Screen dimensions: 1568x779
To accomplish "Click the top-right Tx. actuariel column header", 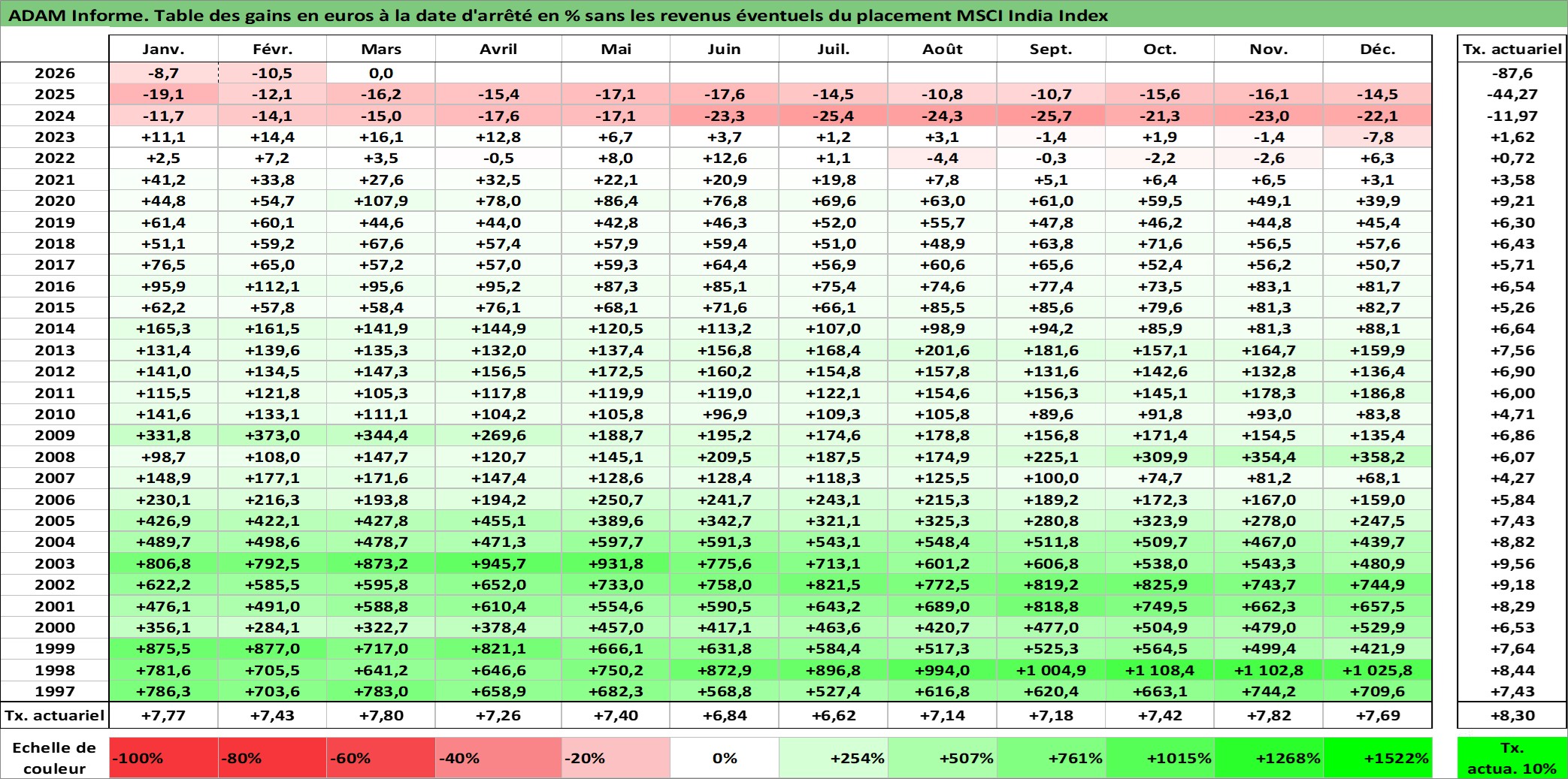I will tap(1512, 49).
